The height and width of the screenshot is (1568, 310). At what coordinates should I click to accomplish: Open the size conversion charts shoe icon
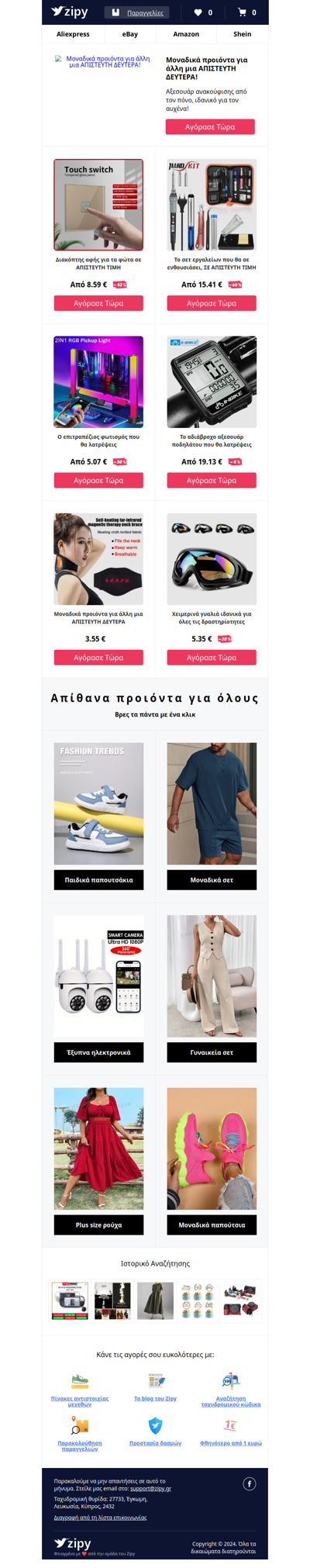80,1382
